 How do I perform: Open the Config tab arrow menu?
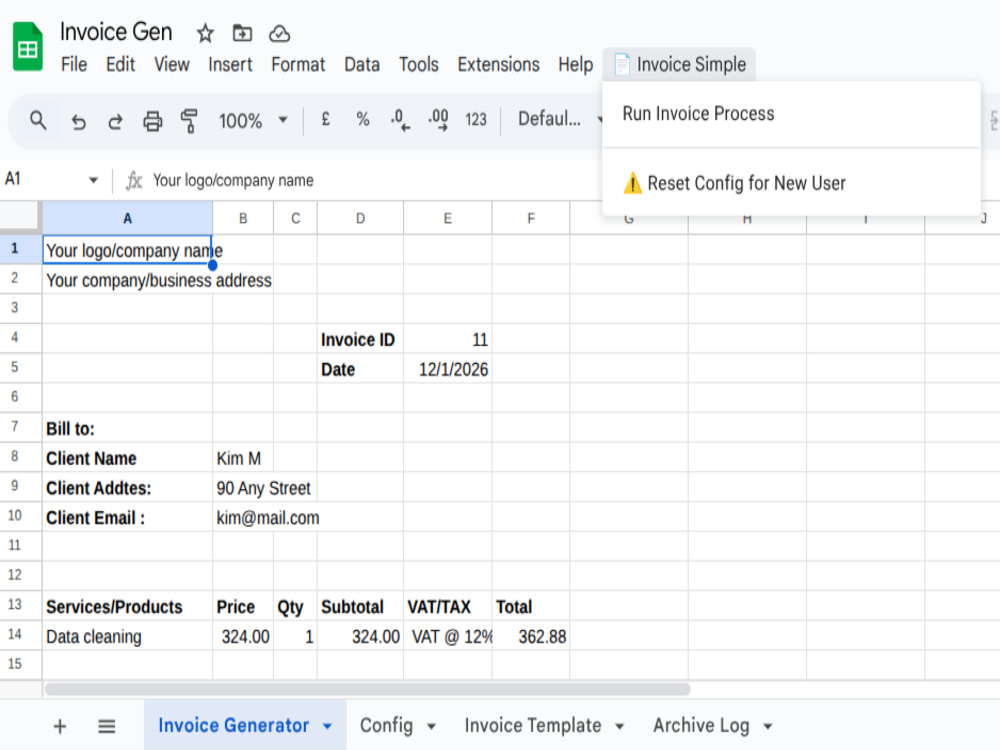(x=431, y=726)
